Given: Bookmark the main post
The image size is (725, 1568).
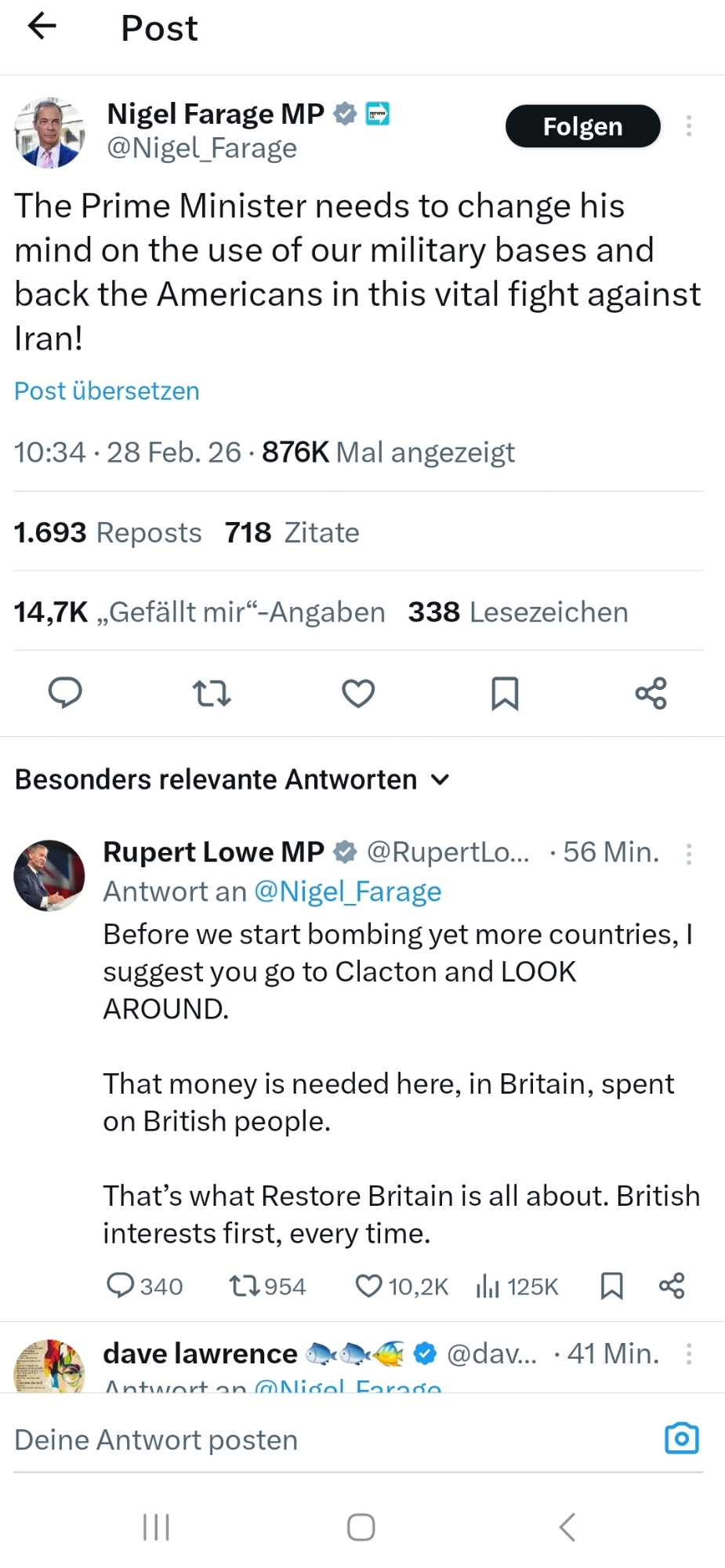Looking at the screenshot, I should click(x=505, y=693).
